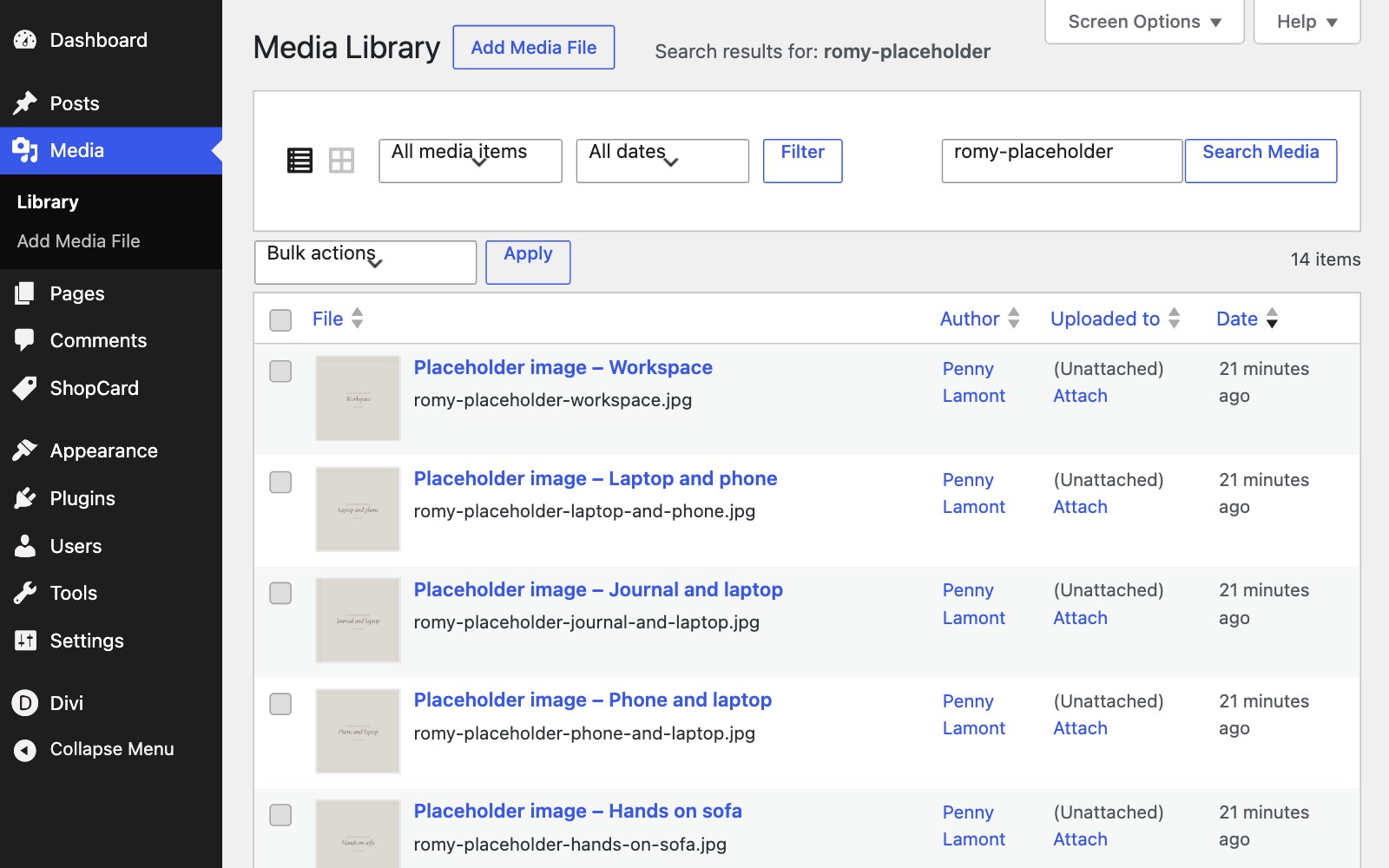Open the All dates dropdown
This screenshot has width=1389, height=868.
662,161
